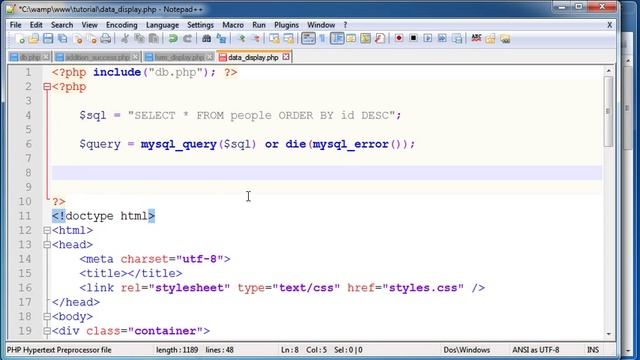Viewport: 640px width, 360px height.
Task: Toggle the folder icon after indent guide
Action: pos(351,39)
